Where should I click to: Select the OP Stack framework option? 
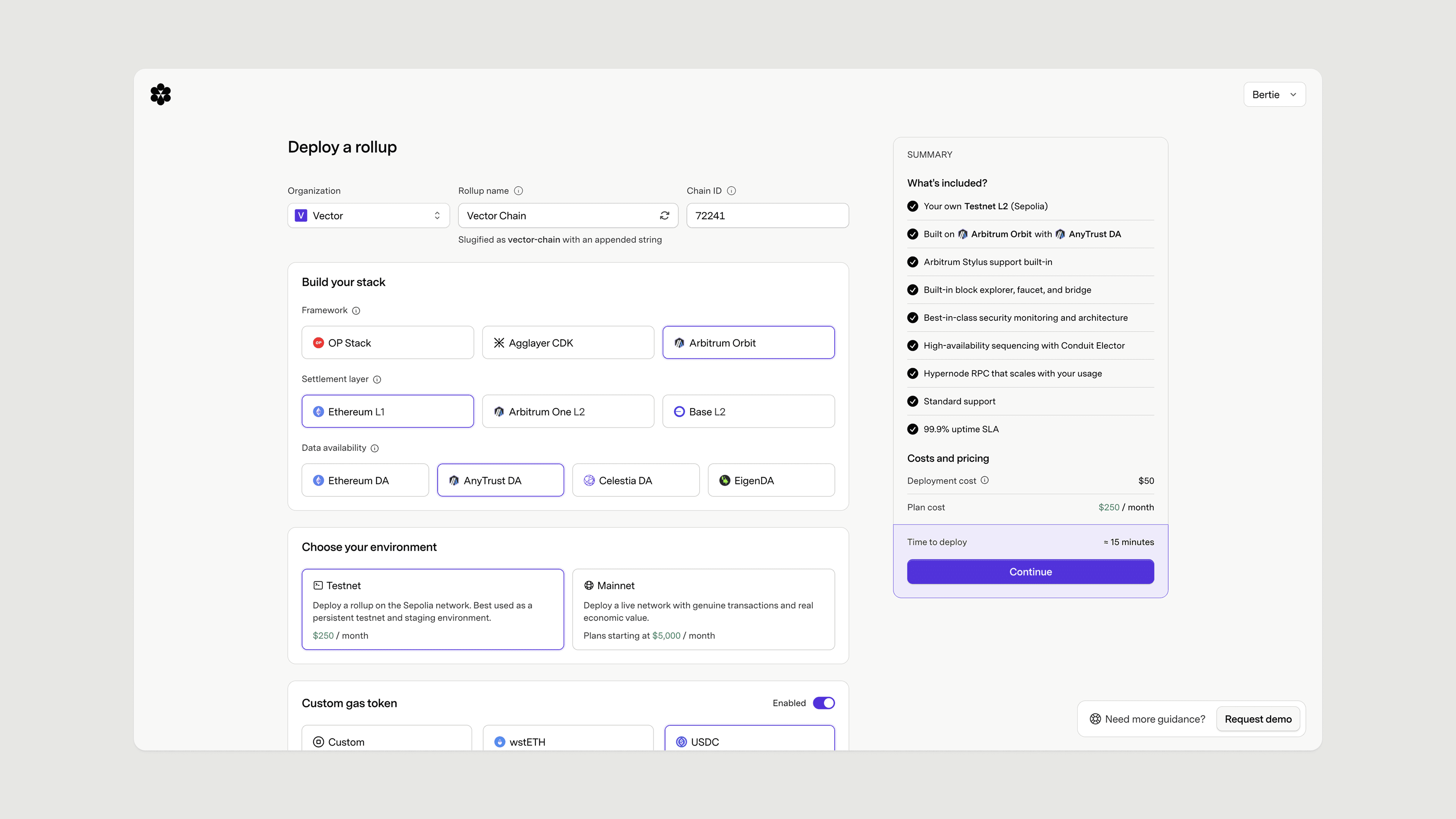pos(388,342)
